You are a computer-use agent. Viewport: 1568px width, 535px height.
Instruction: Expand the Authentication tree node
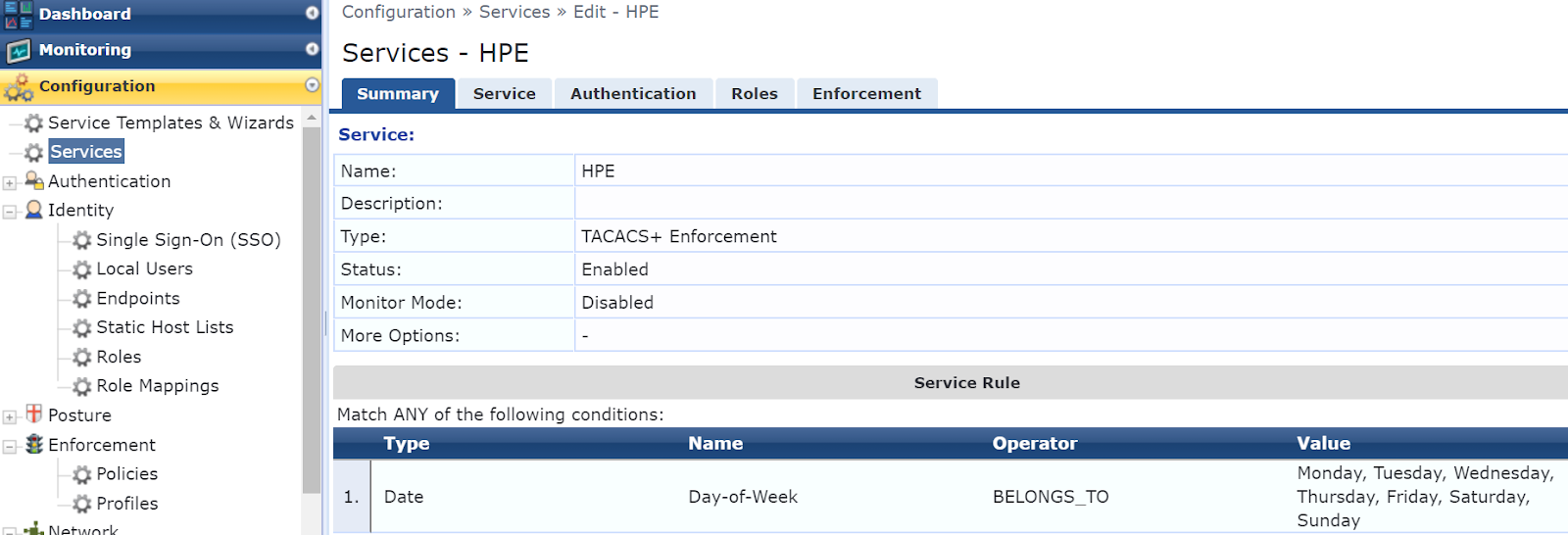point(10,183)
